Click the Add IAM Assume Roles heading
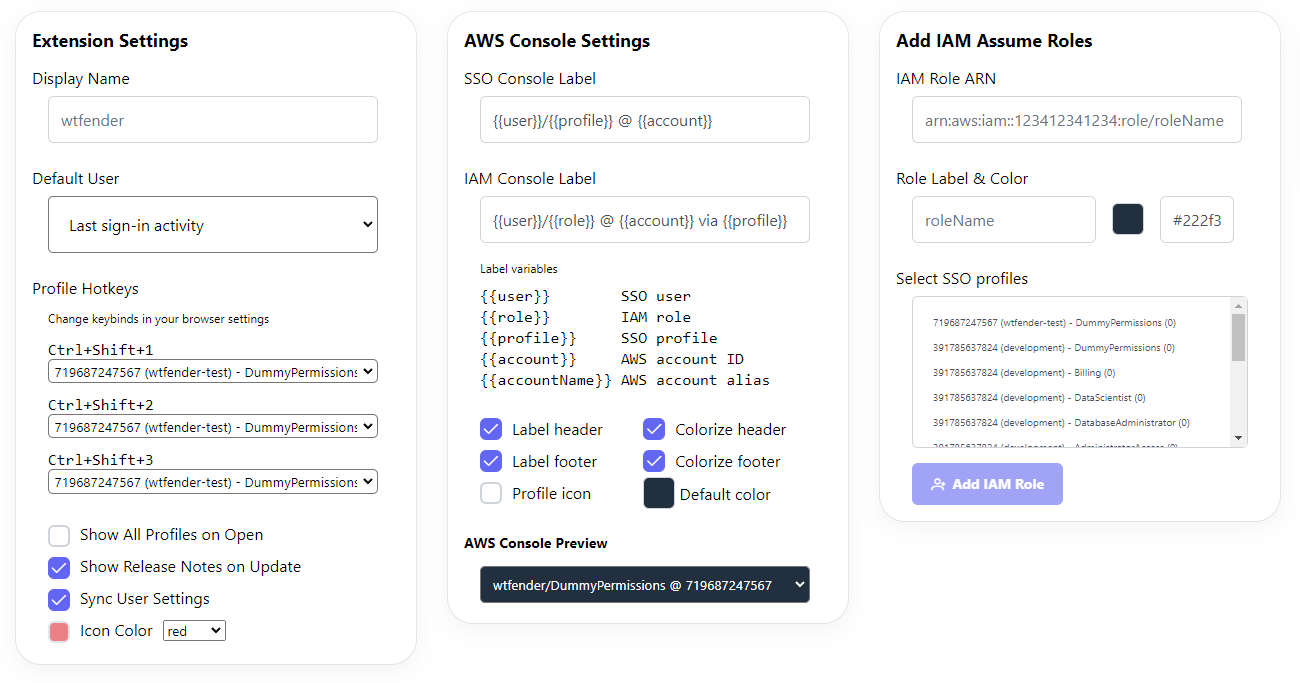 (994, 41)
